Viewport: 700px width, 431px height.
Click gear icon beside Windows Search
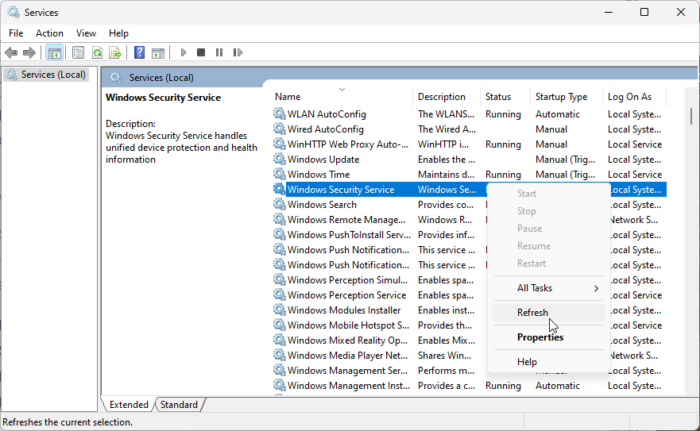[279, 205]
